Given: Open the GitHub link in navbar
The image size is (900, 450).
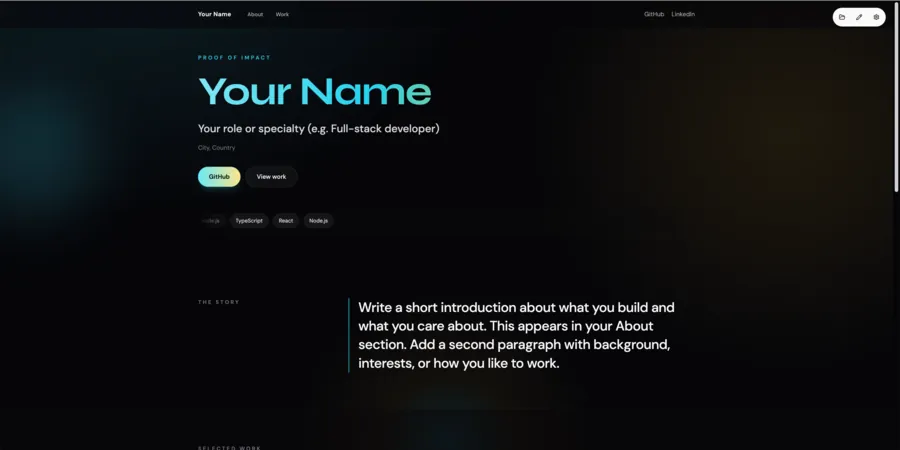Looking at the screenshot, I should (654, 14).
